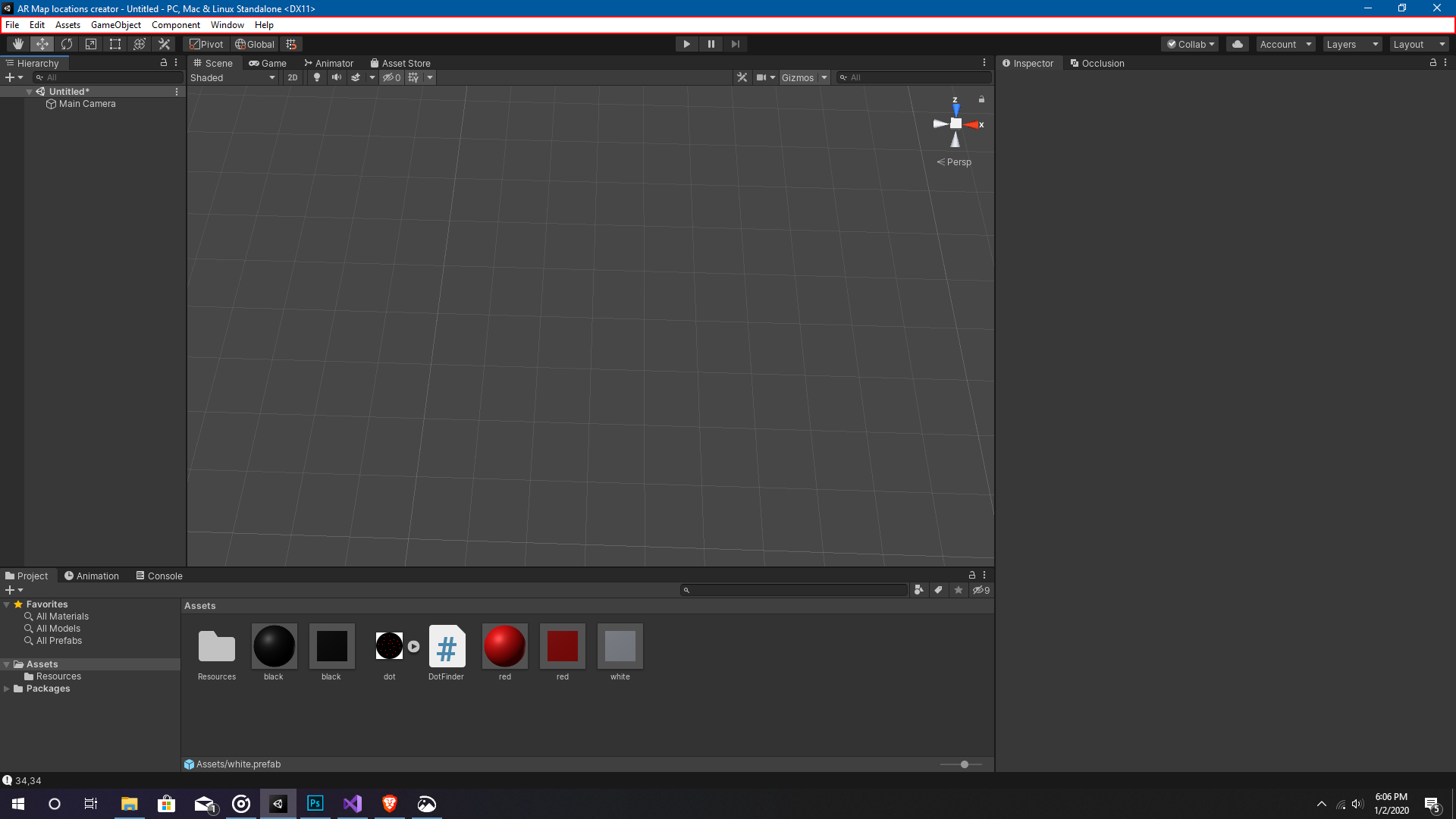The image size is (1456, 819).
Task: Open scene component tools panel icon
Action: click(742, 77)
